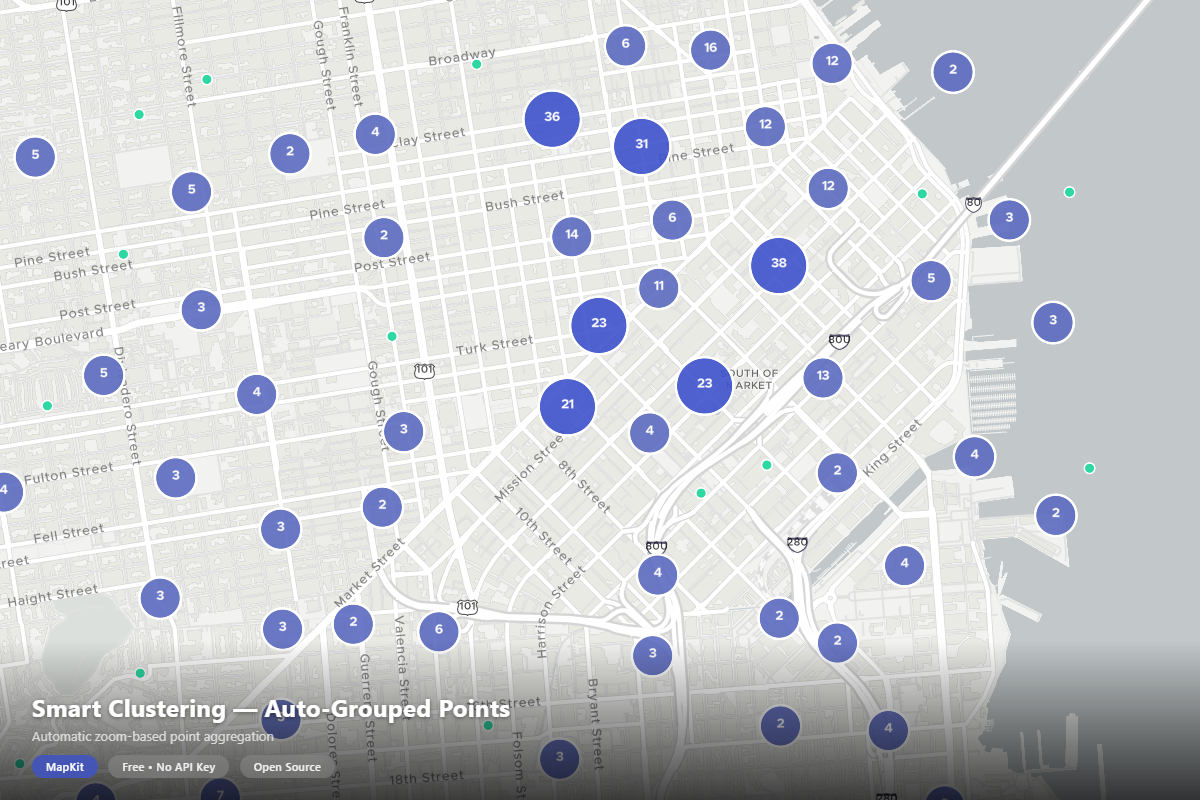Open the Open Source link
This screenshot has width=1200, height=800.
coord(286,767)
